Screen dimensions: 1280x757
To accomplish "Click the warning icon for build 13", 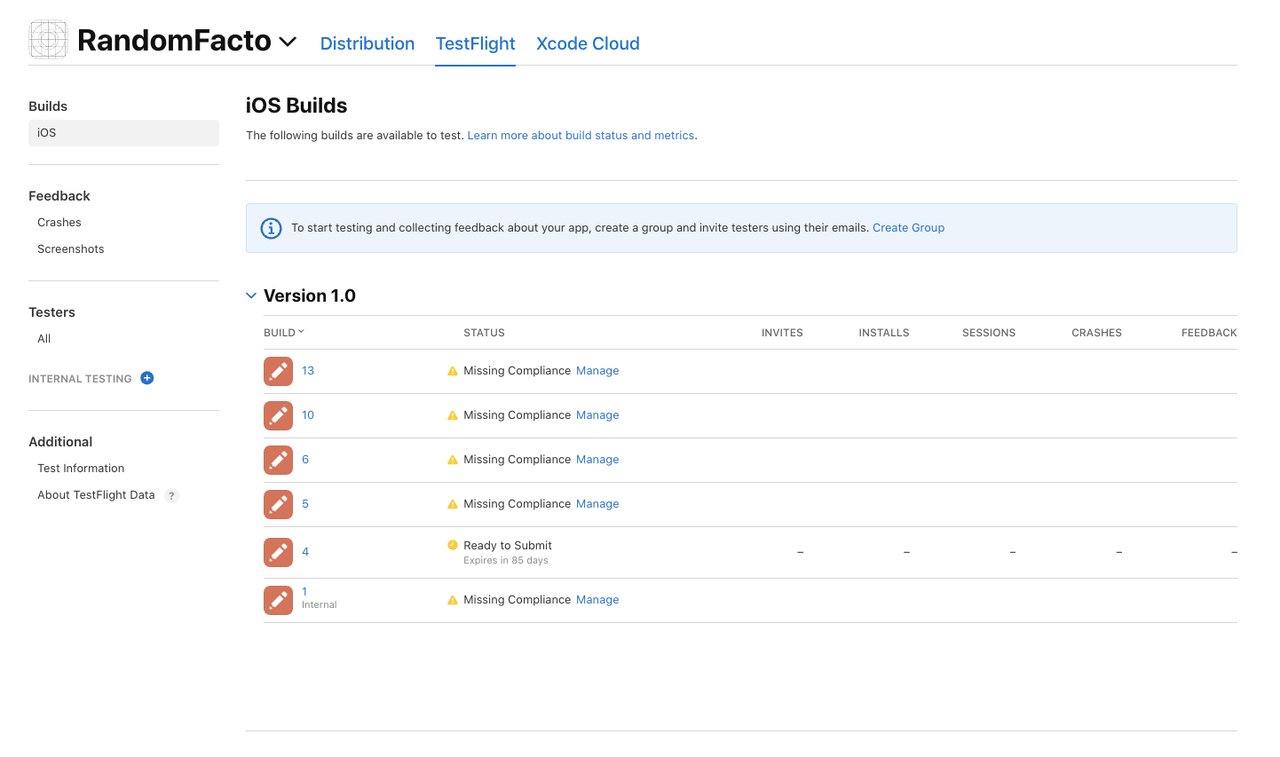I will [x=452, y=371].
